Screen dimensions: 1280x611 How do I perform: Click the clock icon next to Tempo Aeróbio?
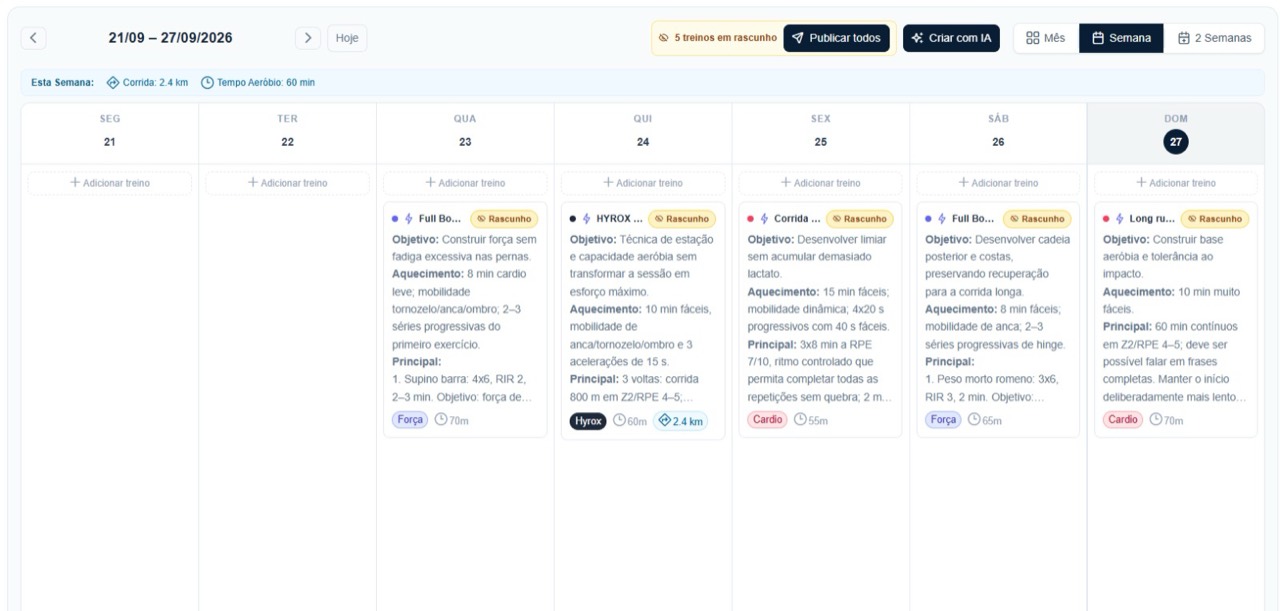[207, 82]
